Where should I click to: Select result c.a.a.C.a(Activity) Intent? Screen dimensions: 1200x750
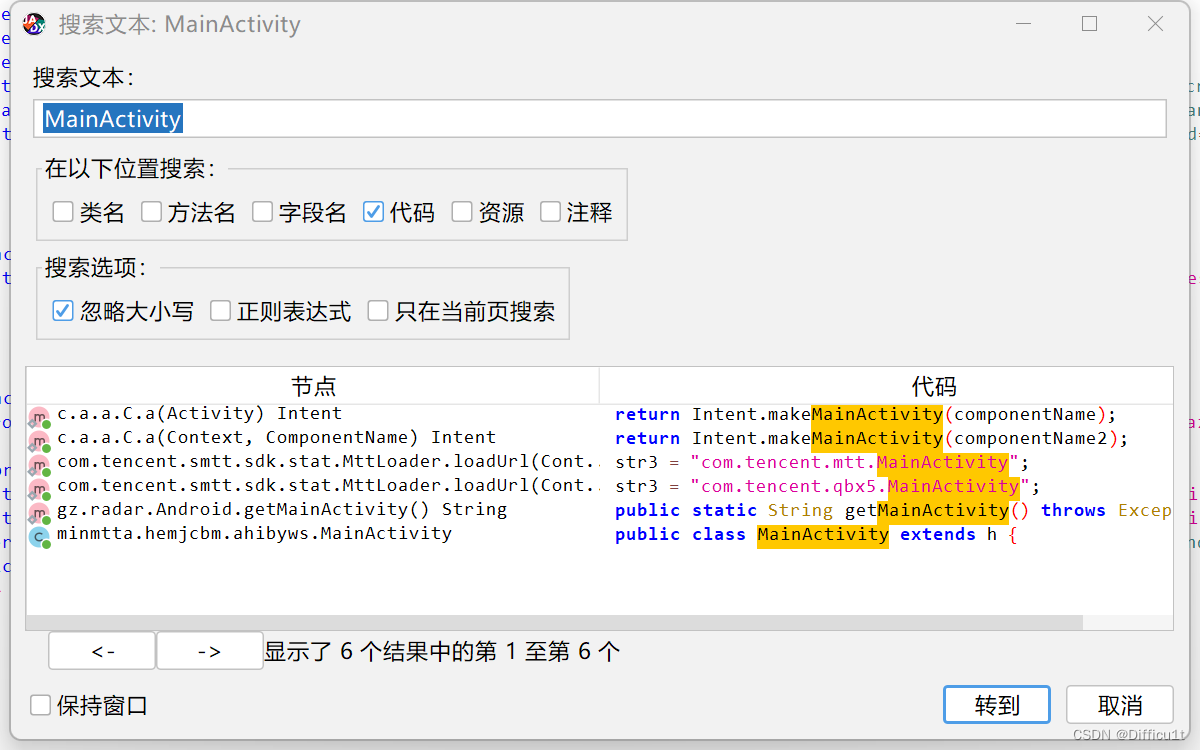[x=199, y=413]
